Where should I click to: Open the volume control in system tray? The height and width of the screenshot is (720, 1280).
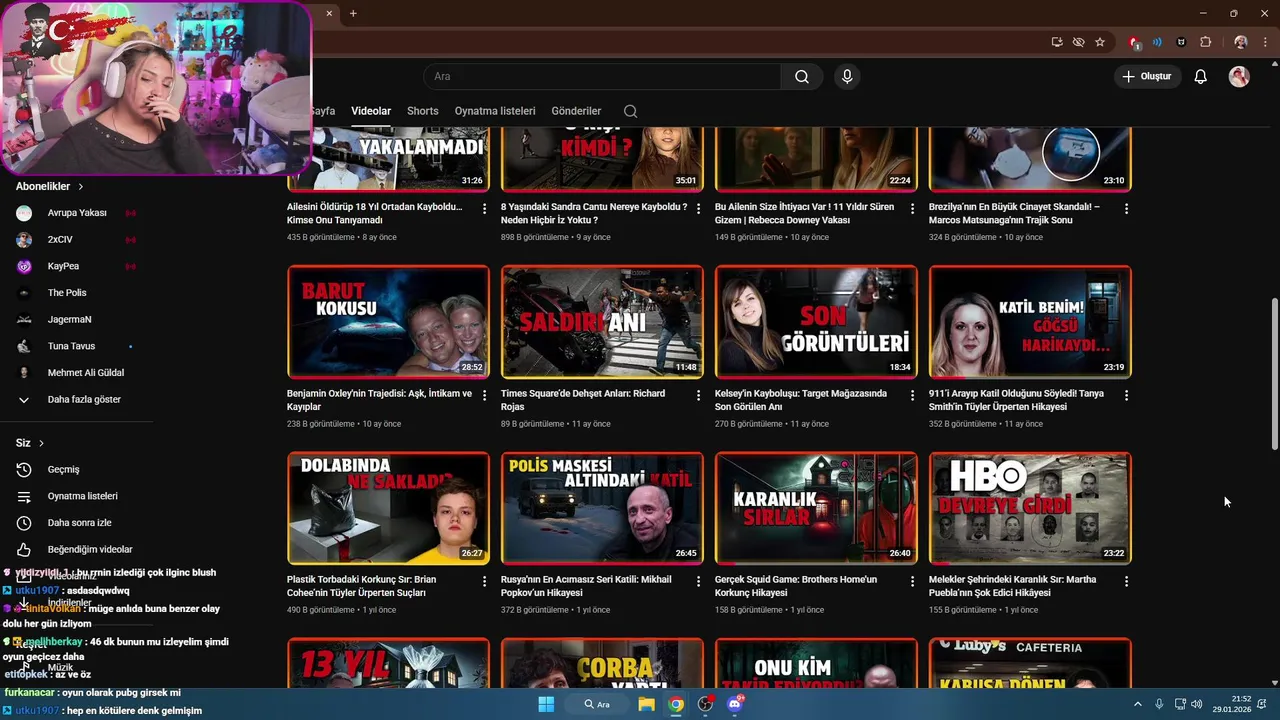1197,704
